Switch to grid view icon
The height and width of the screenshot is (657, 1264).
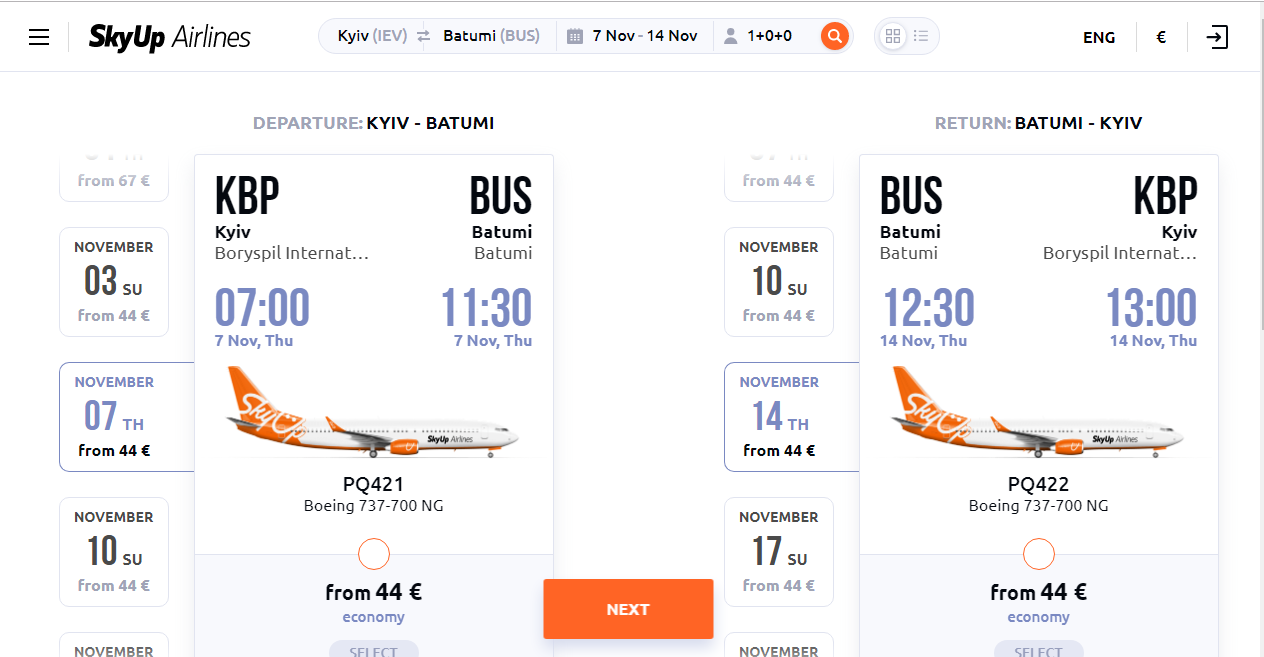(x=893, y=37)
